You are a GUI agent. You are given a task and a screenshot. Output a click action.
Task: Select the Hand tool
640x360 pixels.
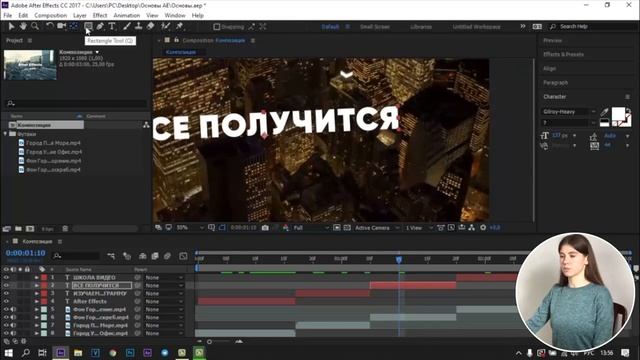tap(23, 26)
